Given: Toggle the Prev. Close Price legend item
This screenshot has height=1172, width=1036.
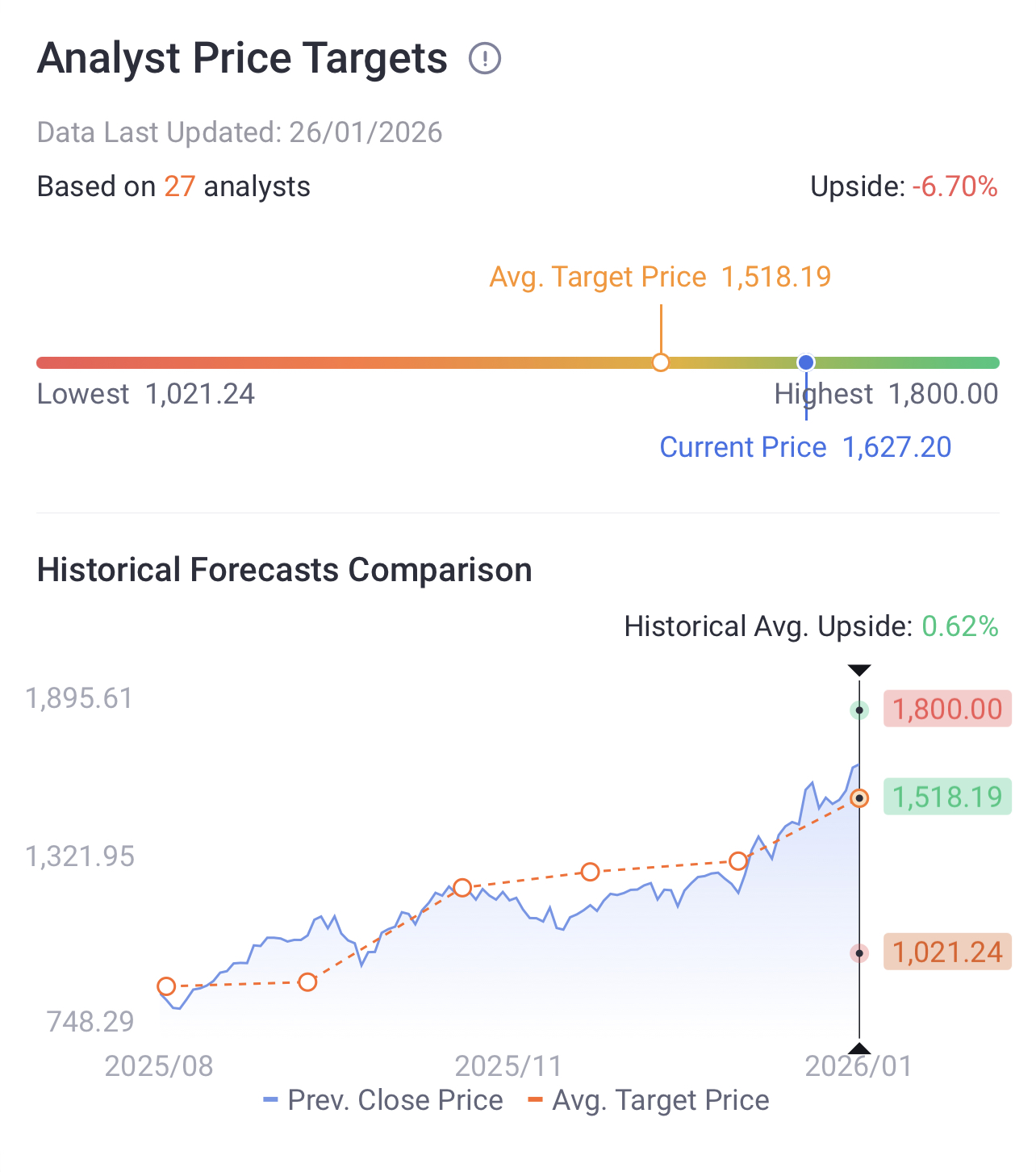Looking at the screenshot, I should 383,1100.
